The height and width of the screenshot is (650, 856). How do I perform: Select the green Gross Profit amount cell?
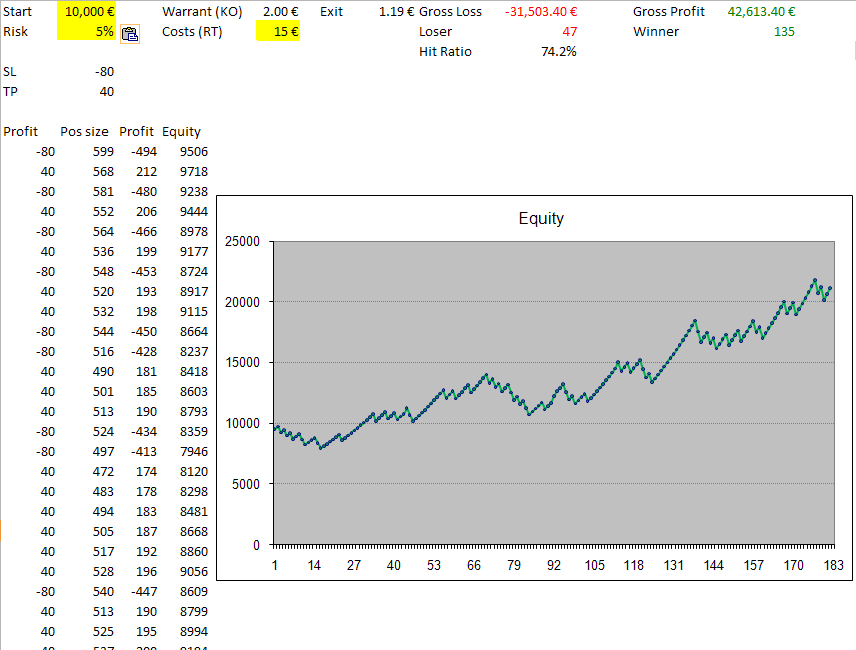point(761,12)
